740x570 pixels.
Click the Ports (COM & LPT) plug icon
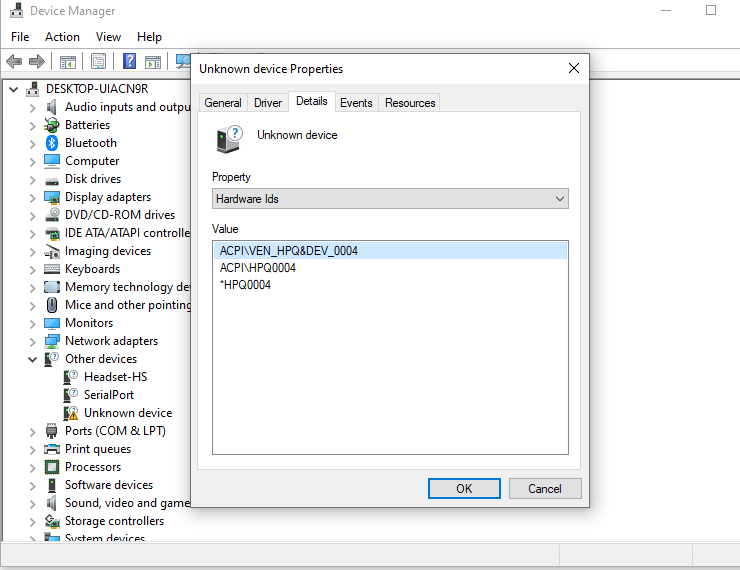point(51,431)
